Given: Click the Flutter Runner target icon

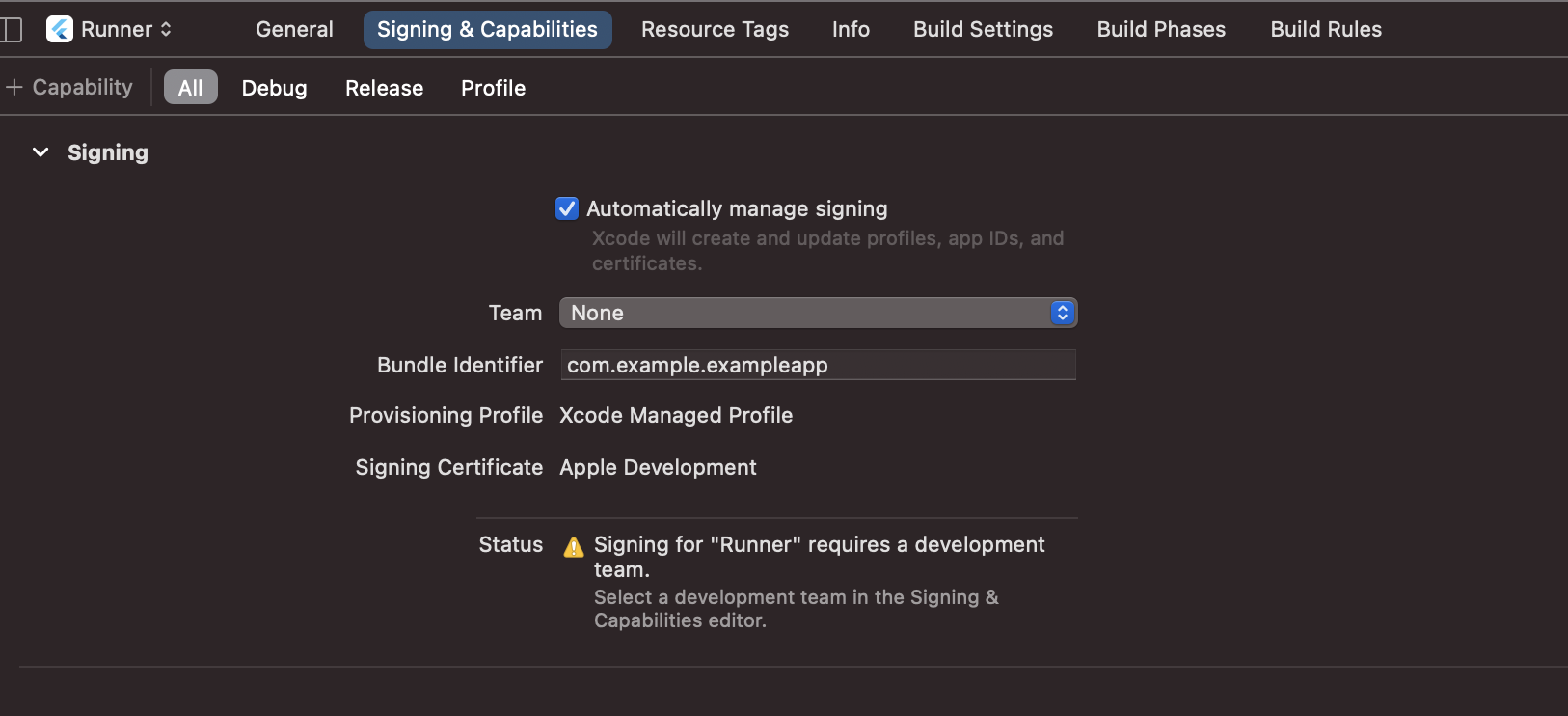Looking at the screenshot, I should 60,30.
